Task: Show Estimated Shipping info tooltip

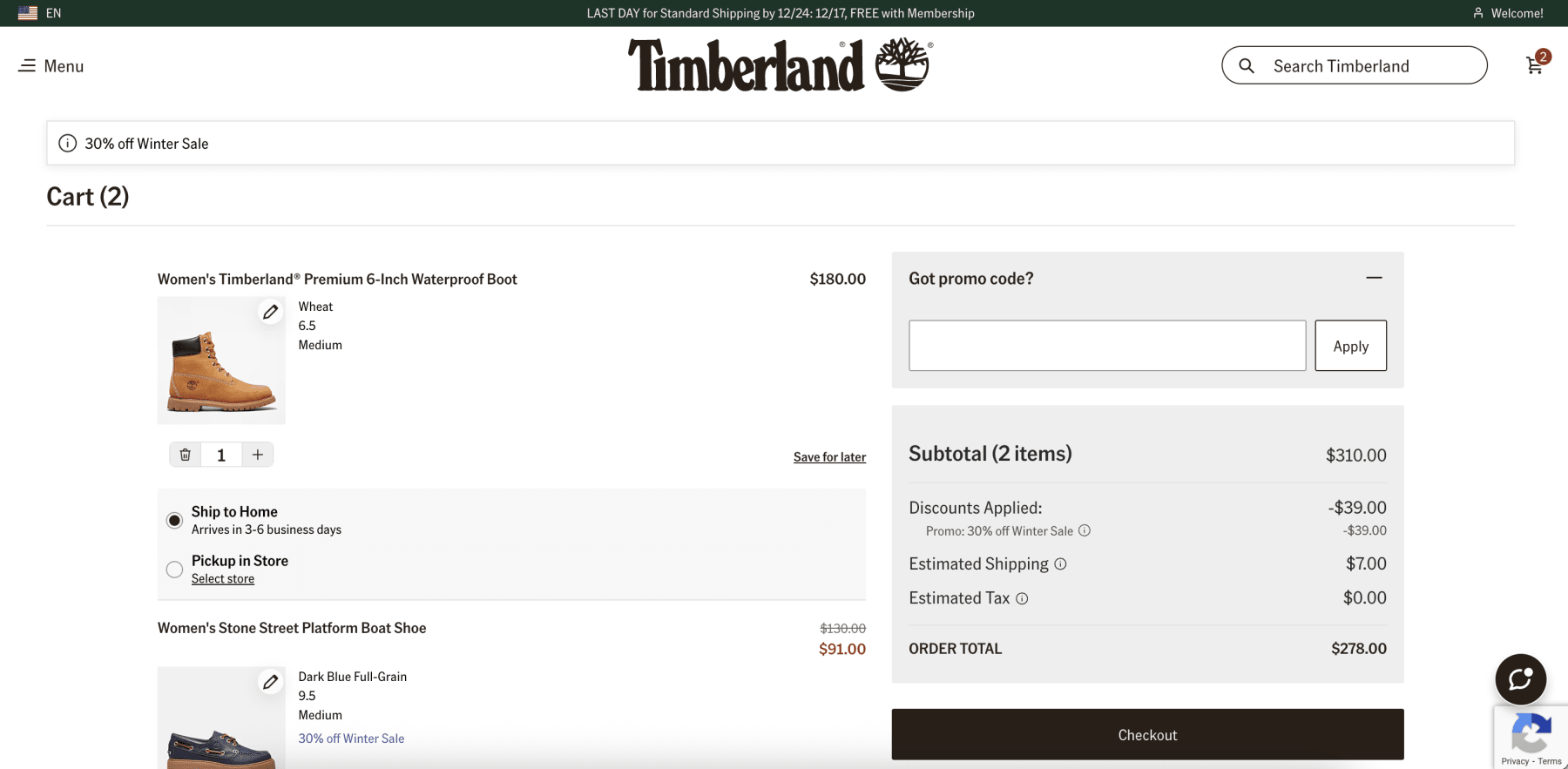Action: [1060, 563]
